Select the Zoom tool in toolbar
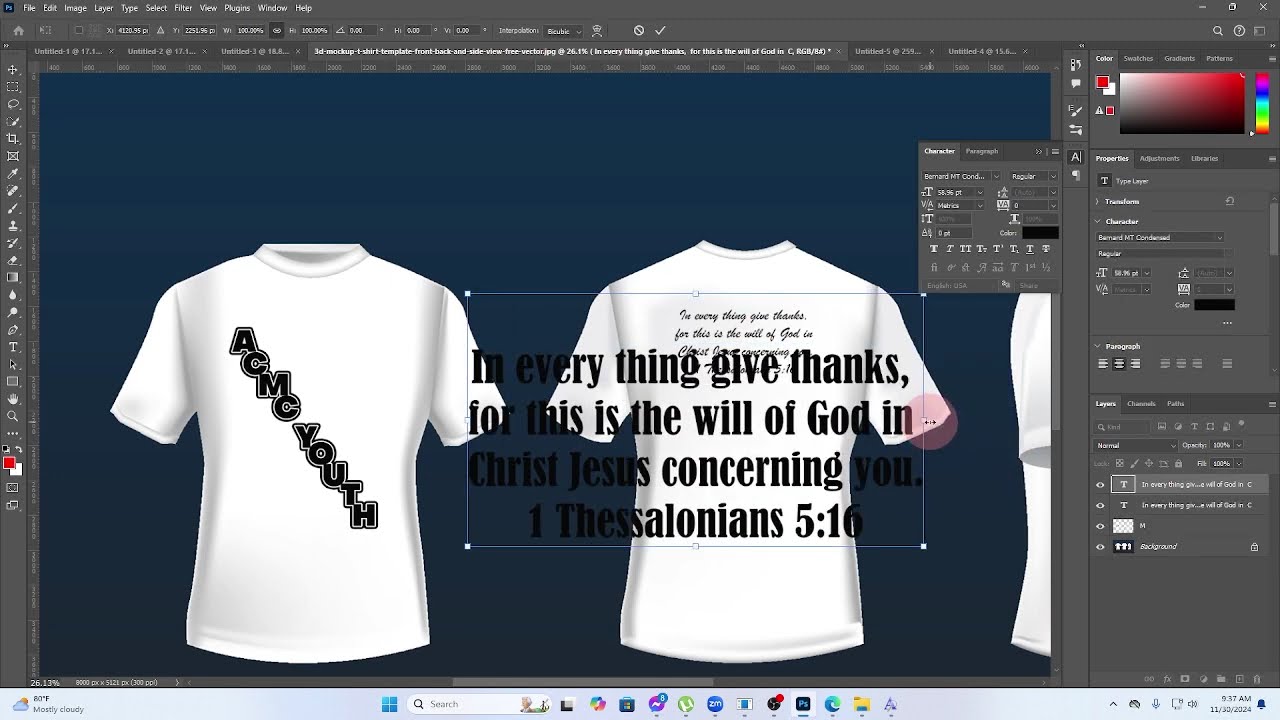The image size is (1280, 720). point(13,416)
